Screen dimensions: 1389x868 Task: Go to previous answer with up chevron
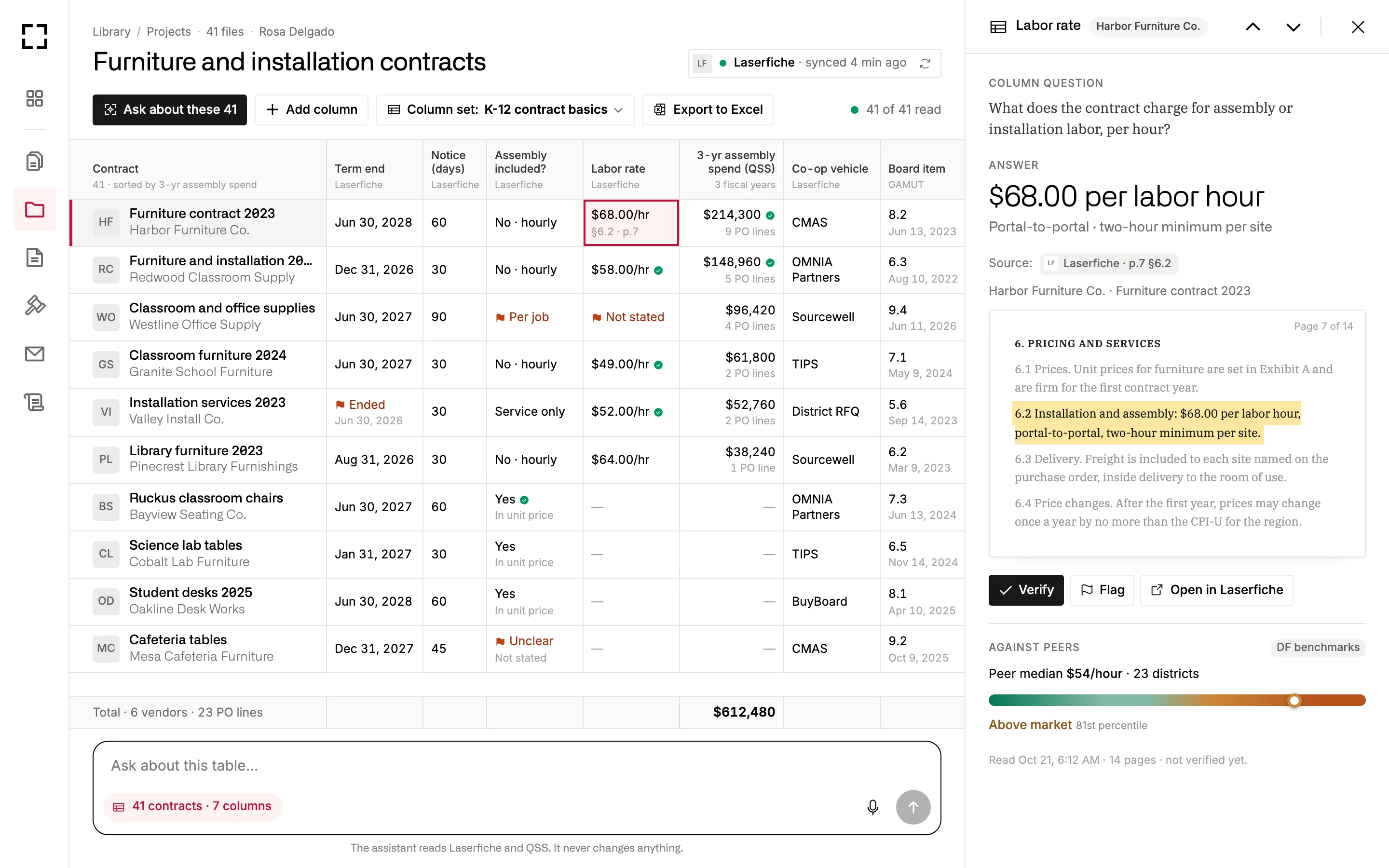coord(1253,27)
